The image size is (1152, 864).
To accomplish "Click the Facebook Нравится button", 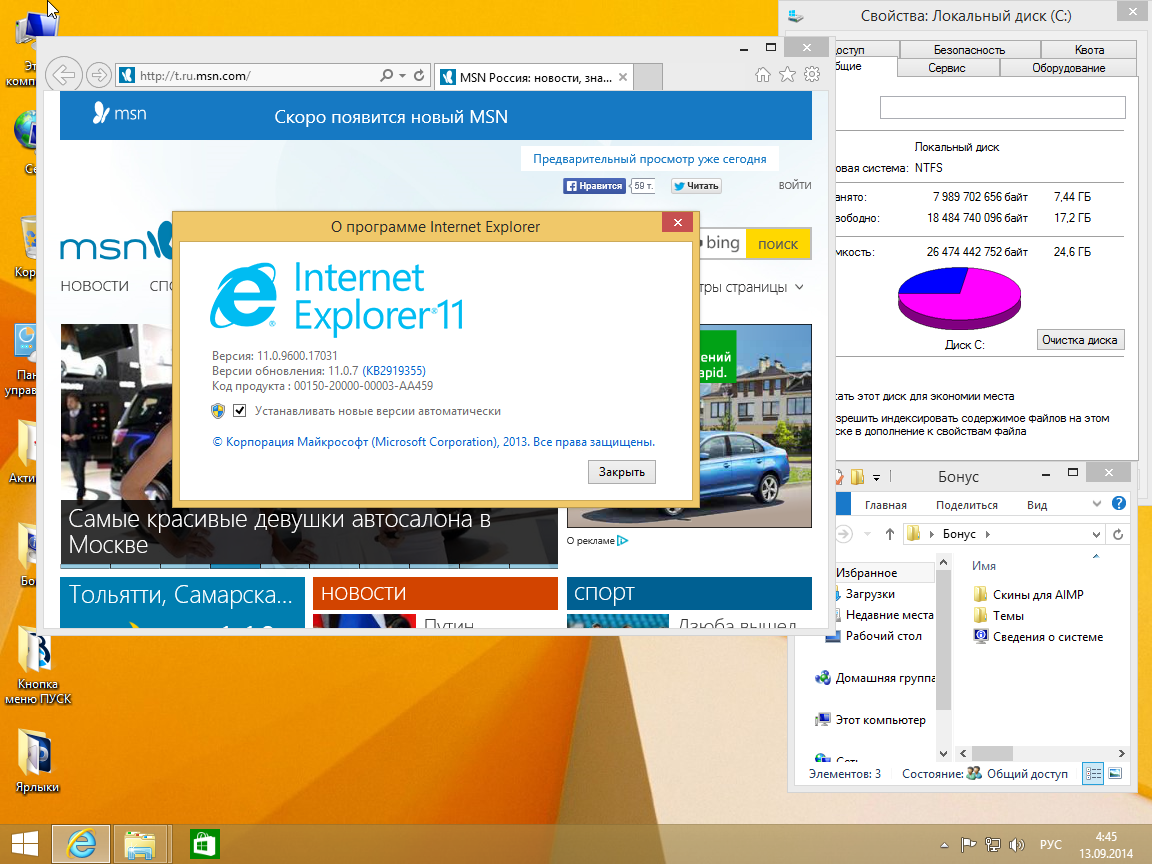I will point(594,186).
